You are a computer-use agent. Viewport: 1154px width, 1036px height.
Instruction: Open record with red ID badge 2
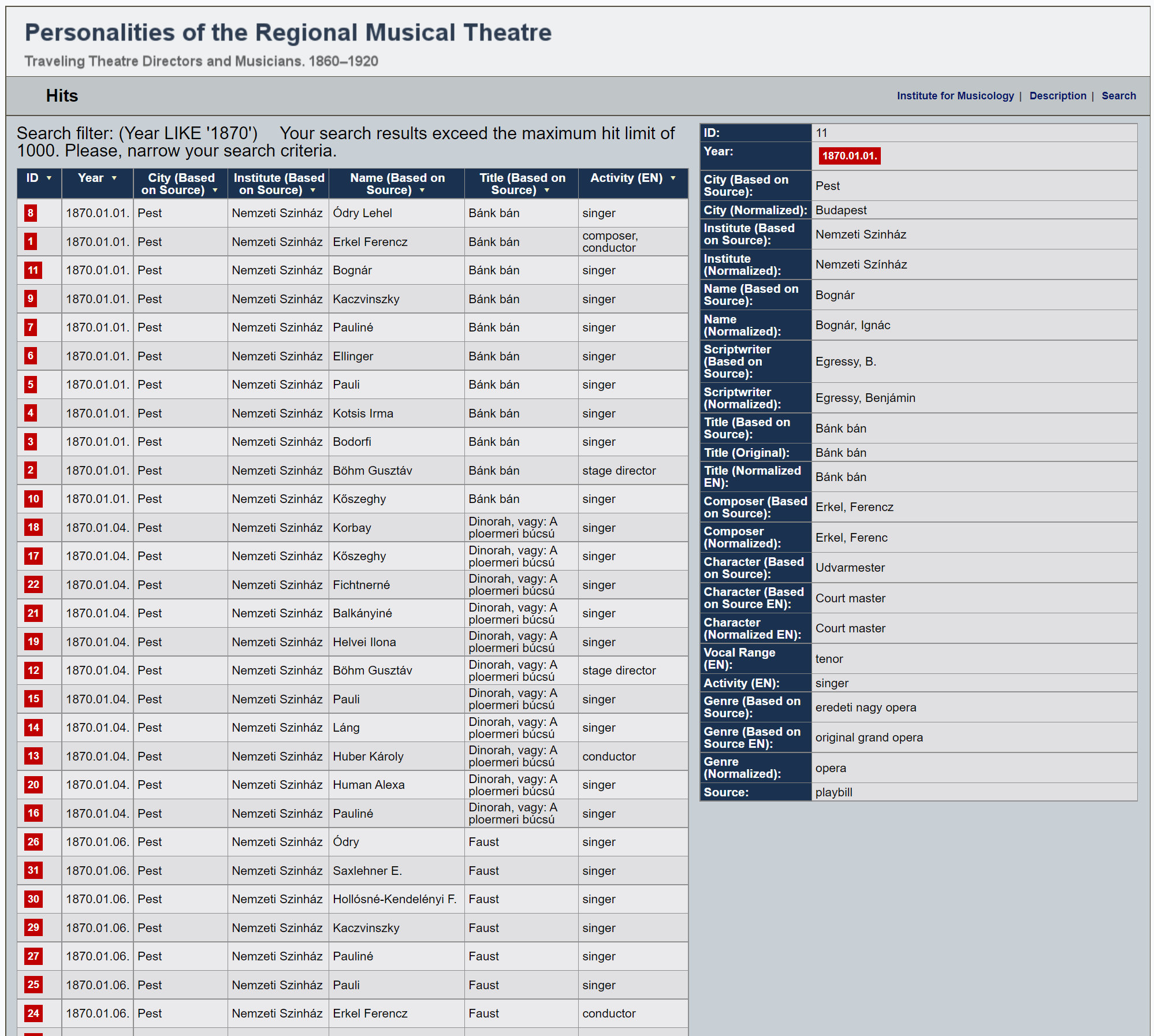pyautogui.click(x=31, y=470)
